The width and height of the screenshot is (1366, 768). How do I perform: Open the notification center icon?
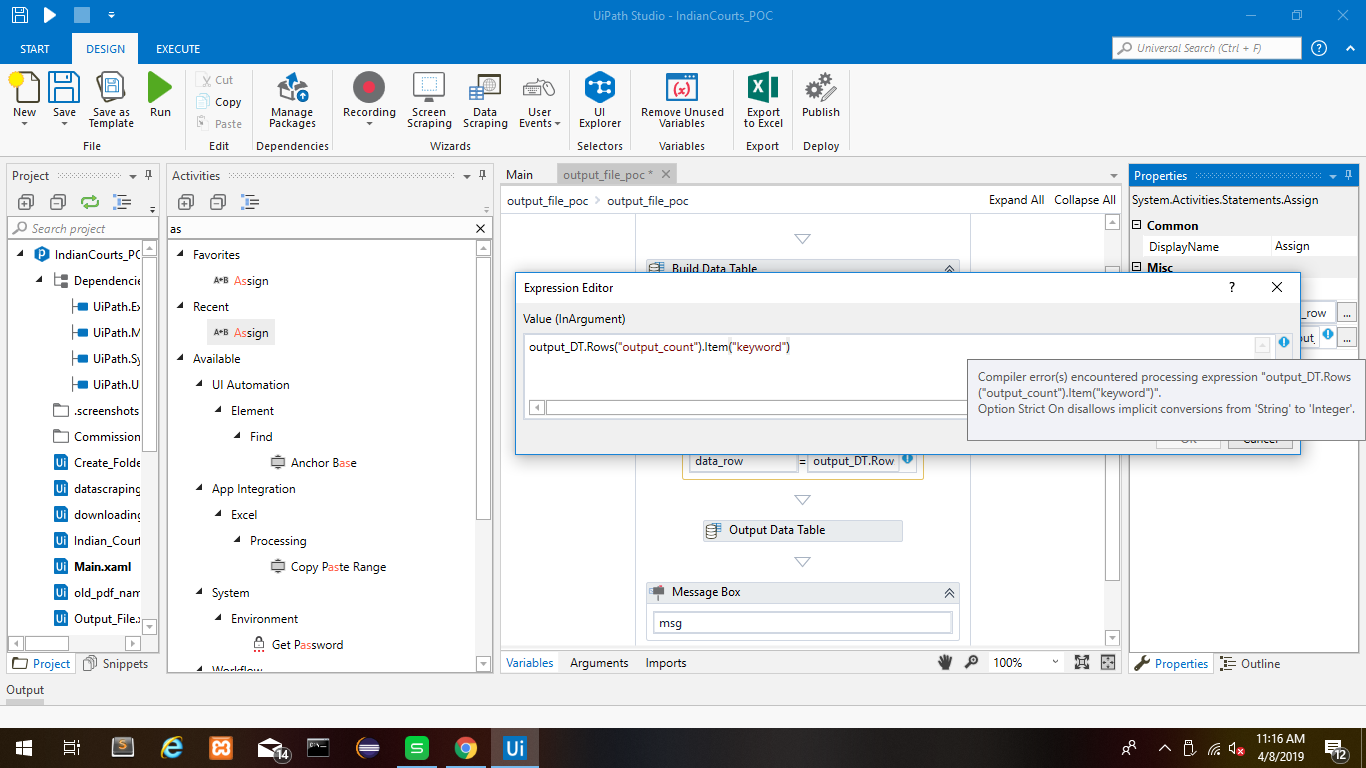click(x=1336, y=748)
